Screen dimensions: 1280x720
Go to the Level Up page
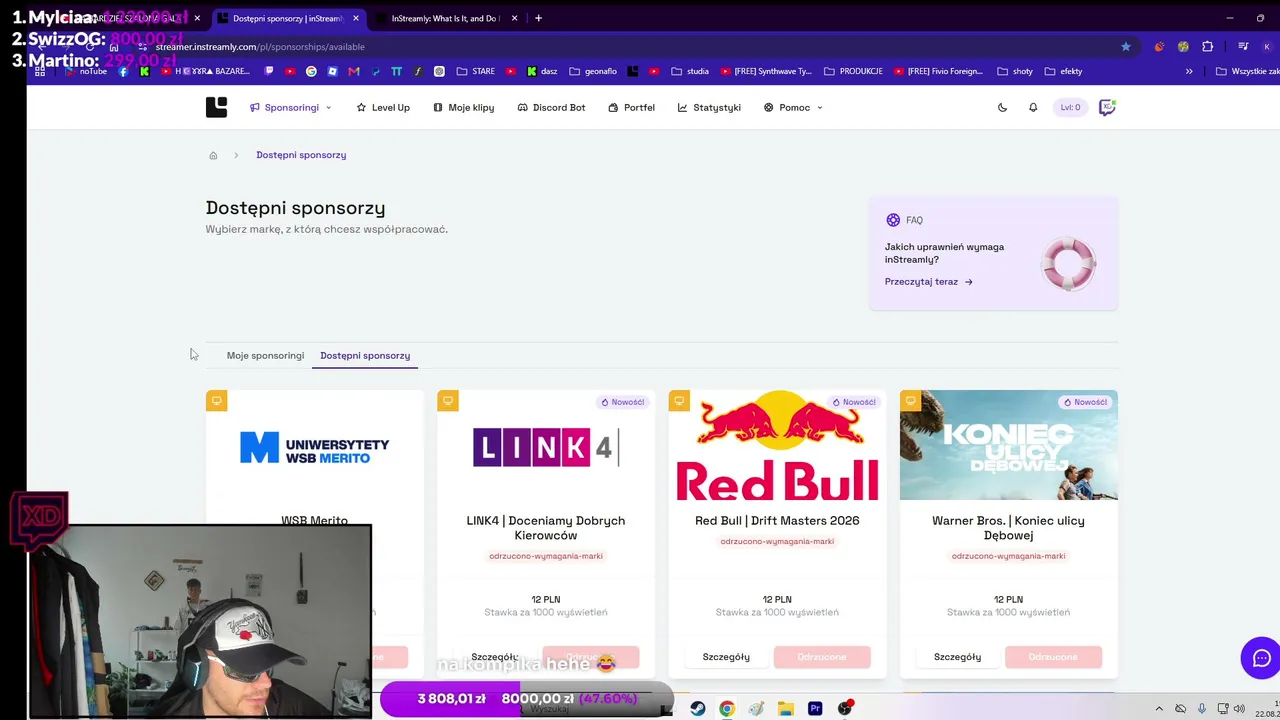pyautogui.click(x=383, y=107)
